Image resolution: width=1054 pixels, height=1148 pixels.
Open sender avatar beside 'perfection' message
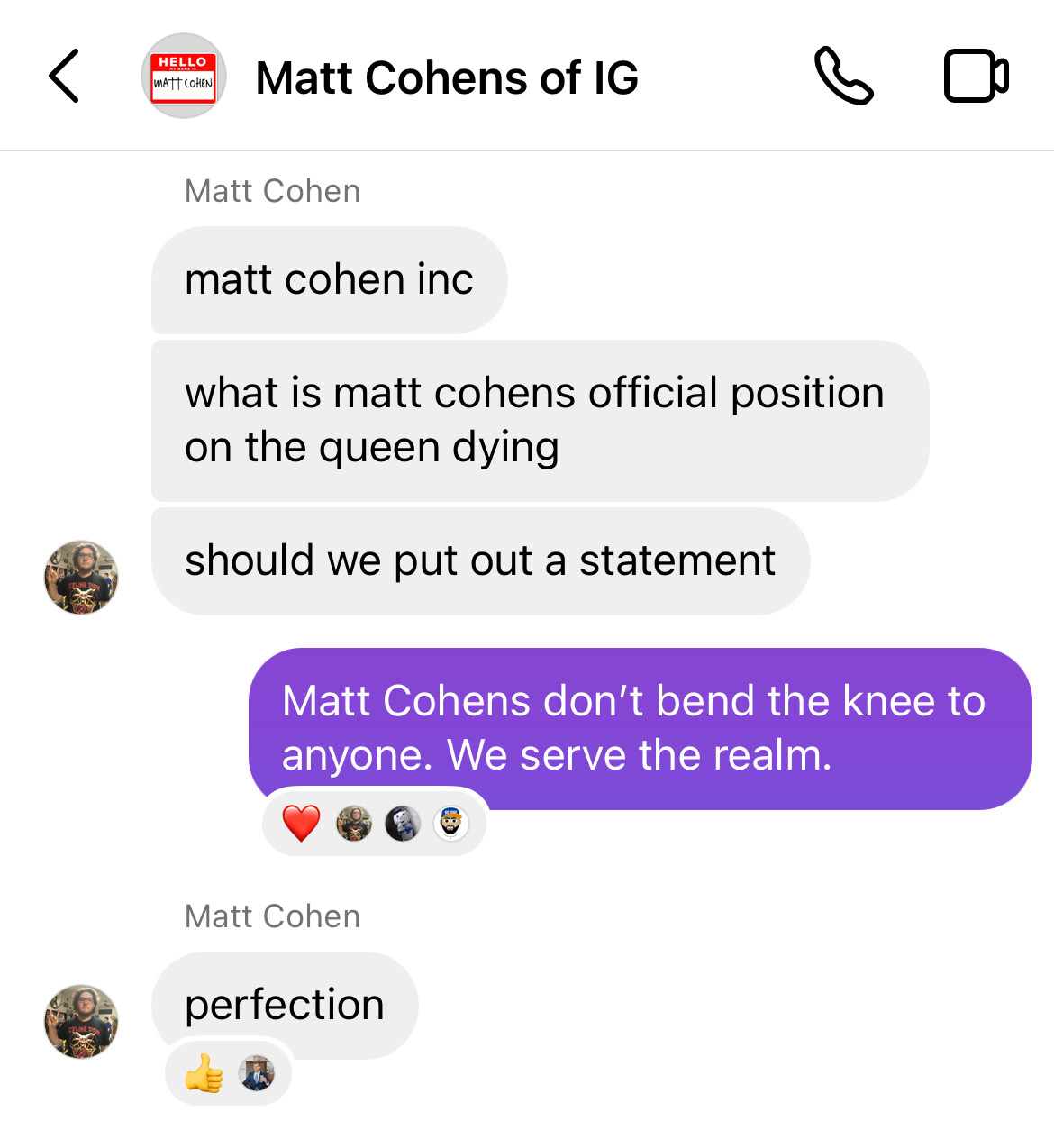tap(81, 1021)
